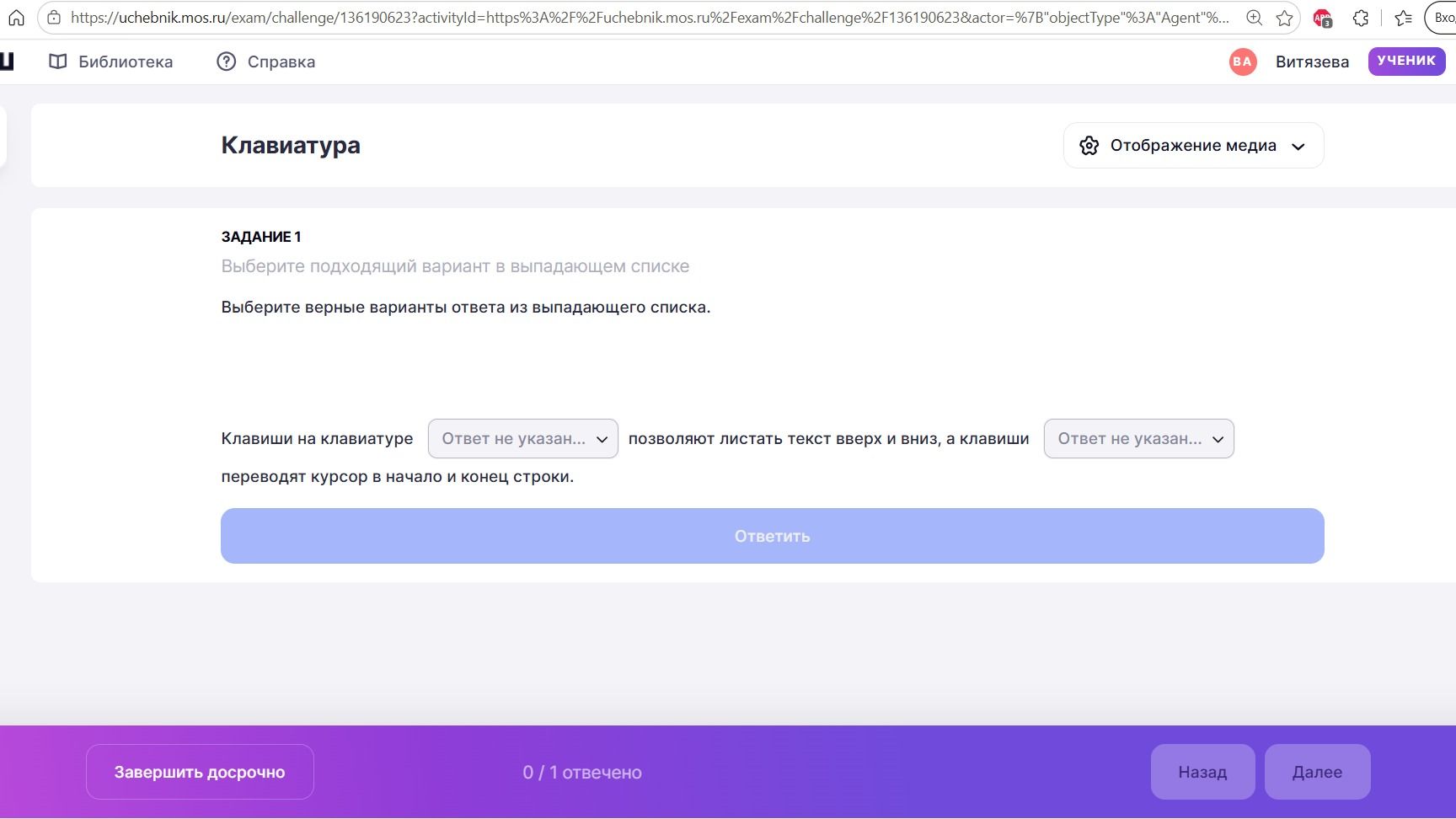Open the favorites list icon

[1403, 18]
